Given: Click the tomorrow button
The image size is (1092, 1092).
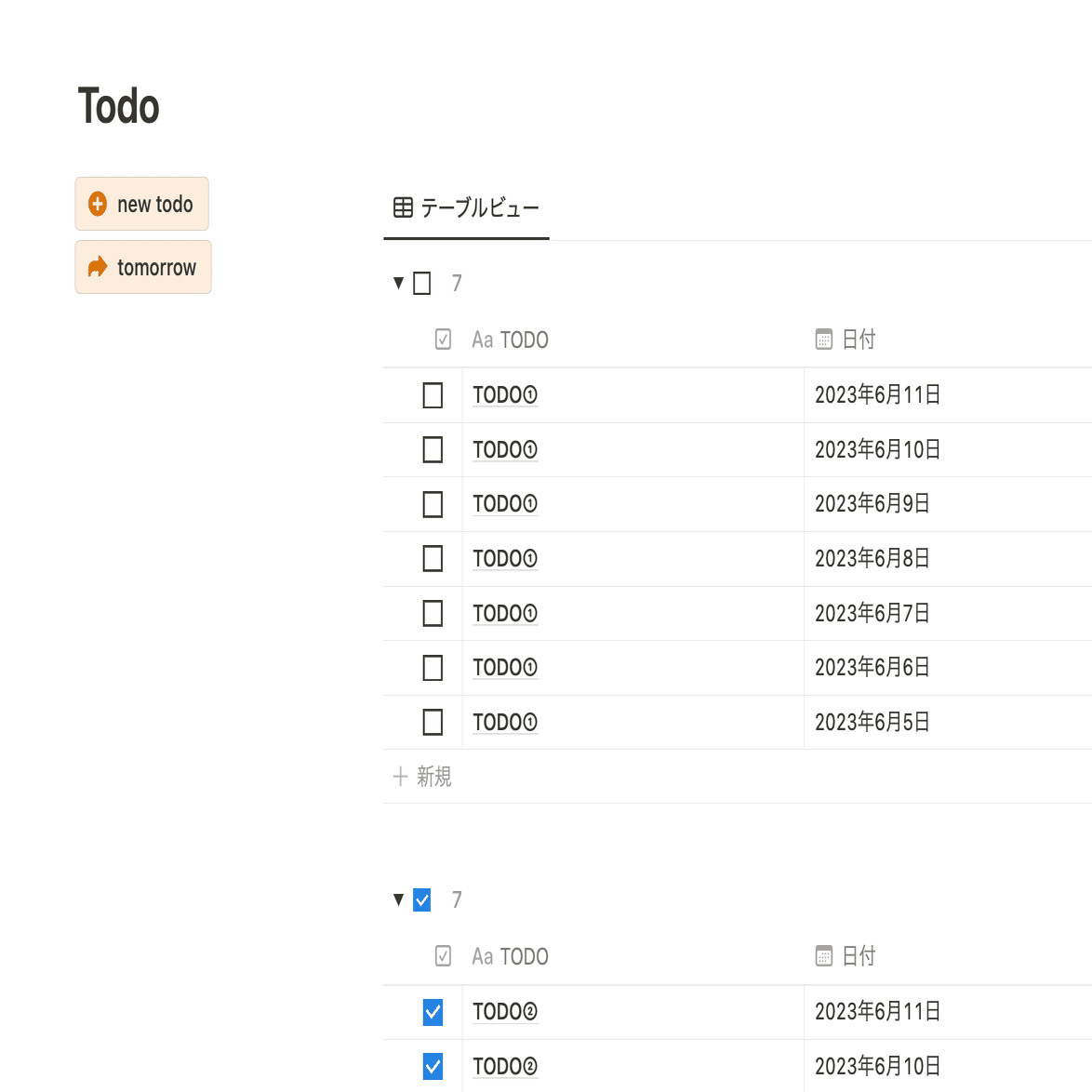Looking at the screenshot, I should pos(143,267).
